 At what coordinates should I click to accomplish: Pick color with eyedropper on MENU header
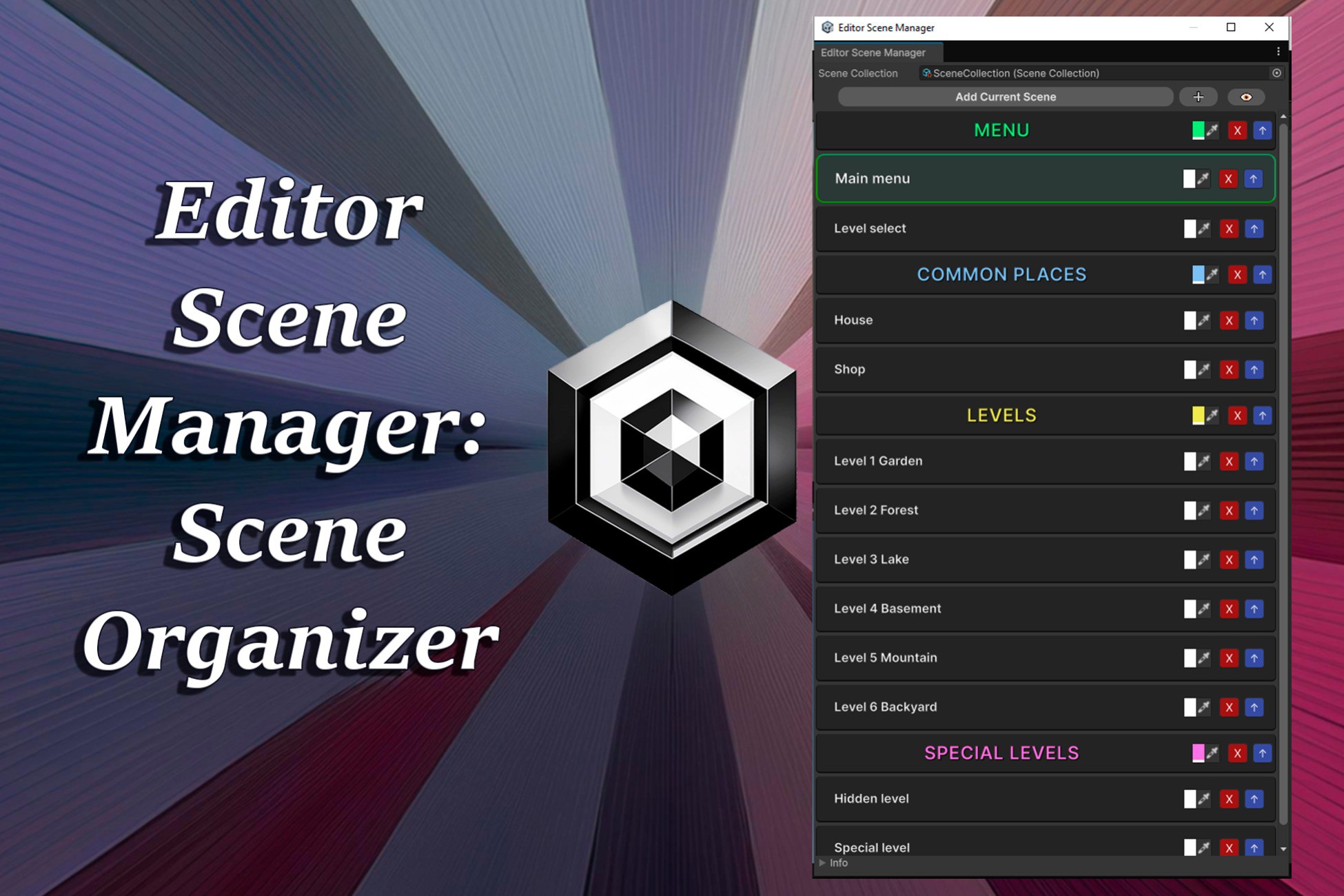click(x=1212, y=130)
